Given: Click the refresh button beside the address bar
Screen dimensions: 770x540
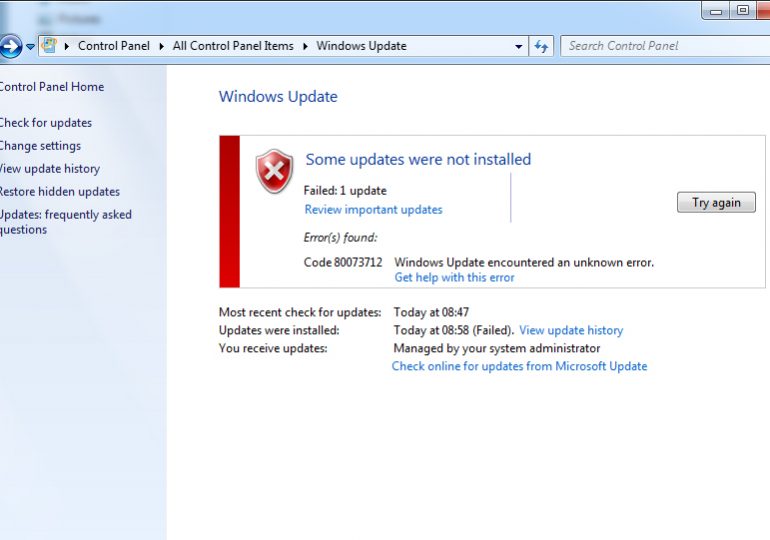Looking at the screenshot, I should point(541,46).
